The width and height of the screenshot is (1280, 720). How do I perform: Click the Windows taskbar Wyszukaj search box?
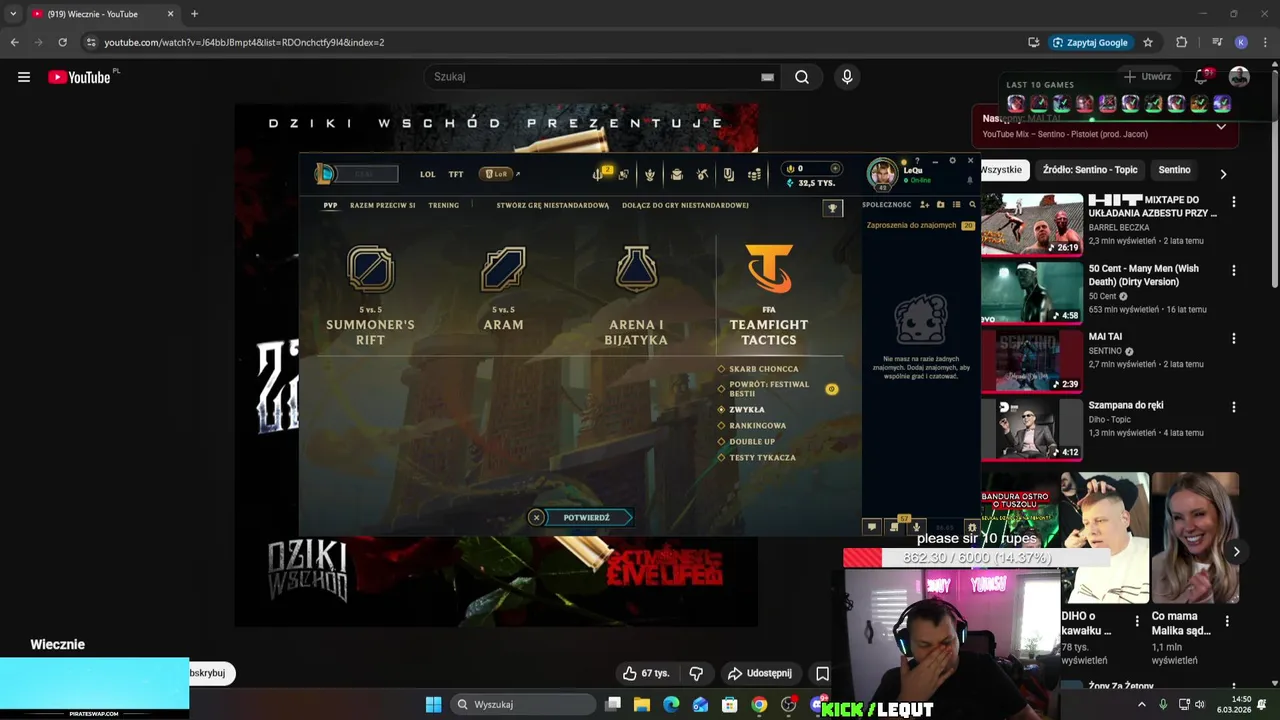click(x=522, y=705)
